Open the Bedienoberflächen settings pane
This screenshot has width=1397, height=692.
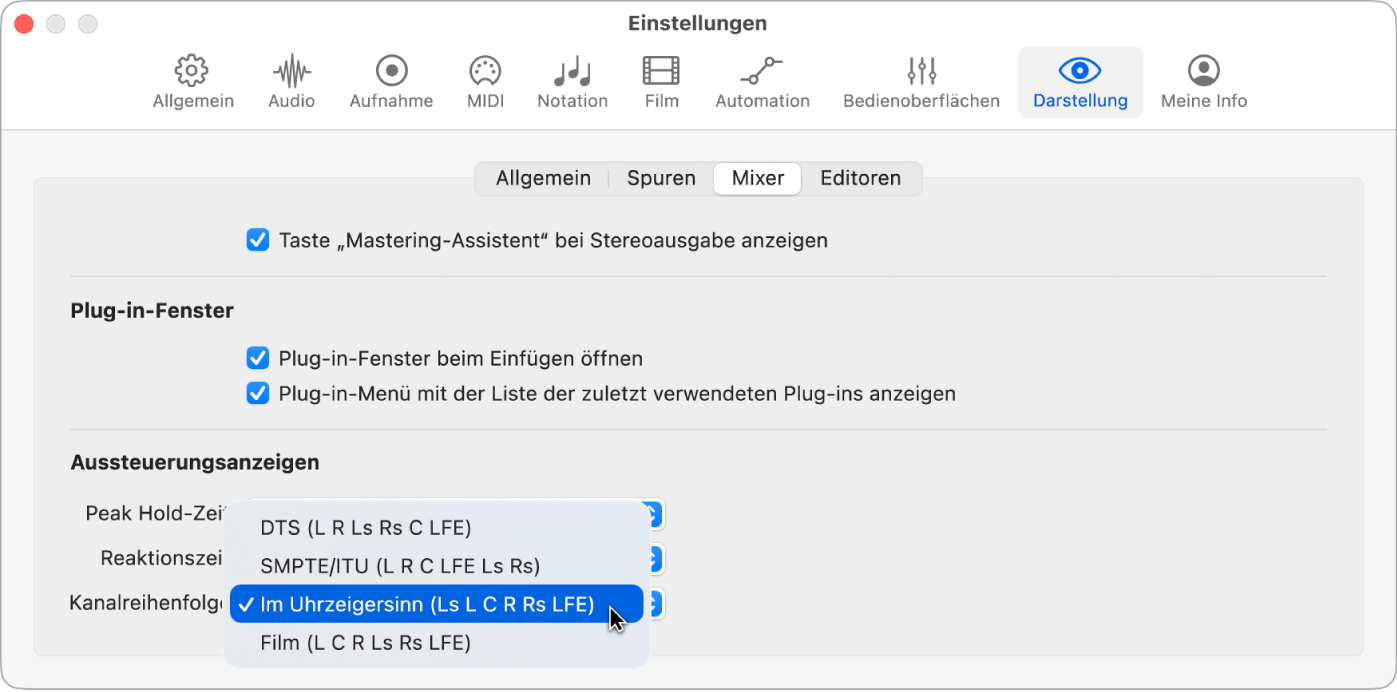click(919, 80)
